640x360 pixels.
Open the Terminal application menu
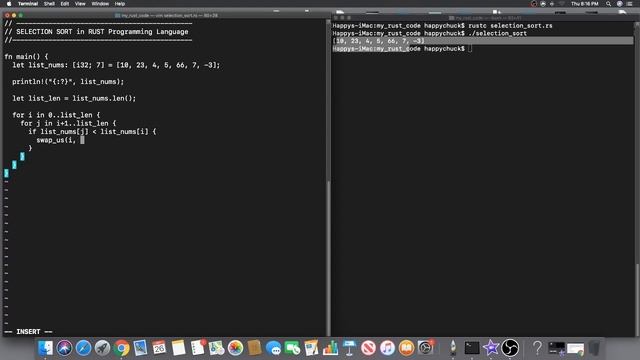28,4
